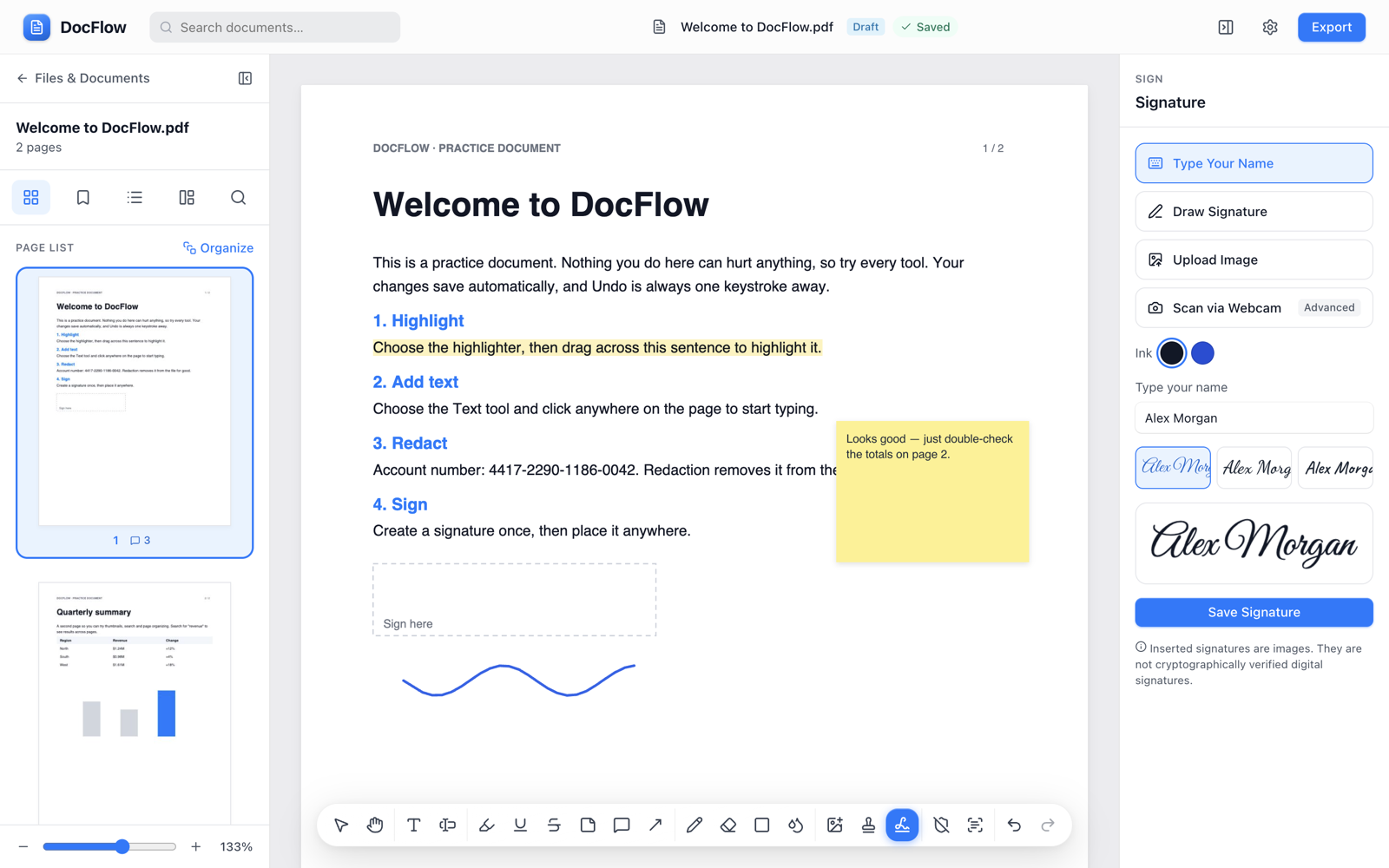1389x868 pixels.
Task: Go back to Files & Documents
Action: [x=83, y=78]
